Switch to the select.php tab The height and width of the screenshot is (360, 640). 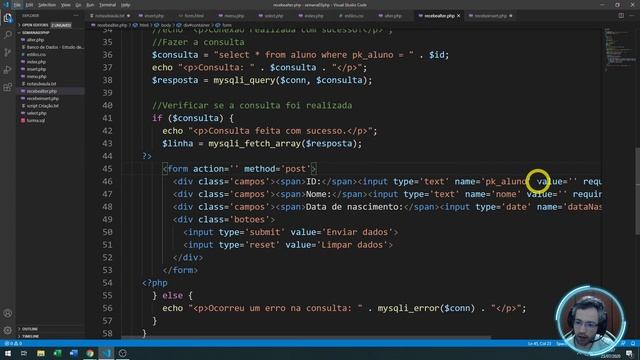(273, 16)
